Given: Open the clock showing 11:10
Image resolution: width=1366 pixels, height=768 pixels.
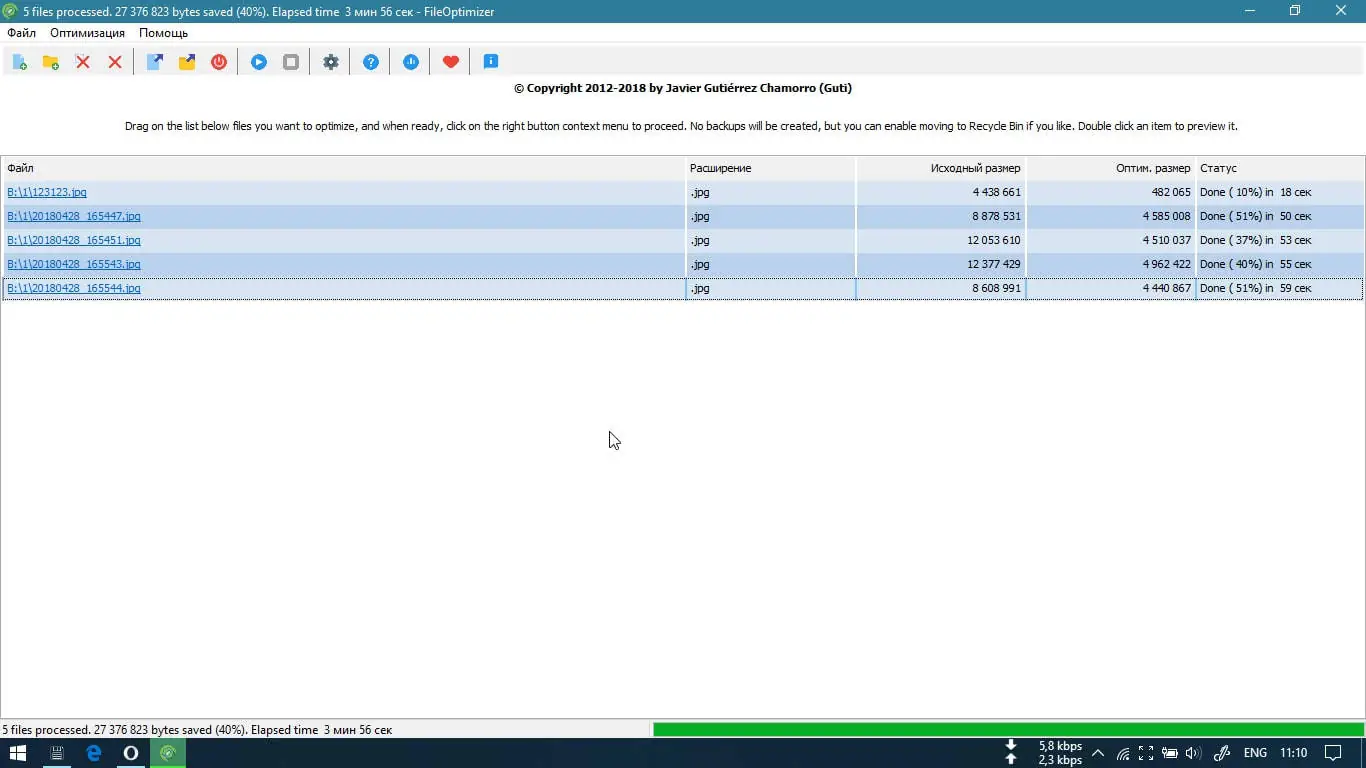Looking at the screenshot, I should [x=1294, y=753].
